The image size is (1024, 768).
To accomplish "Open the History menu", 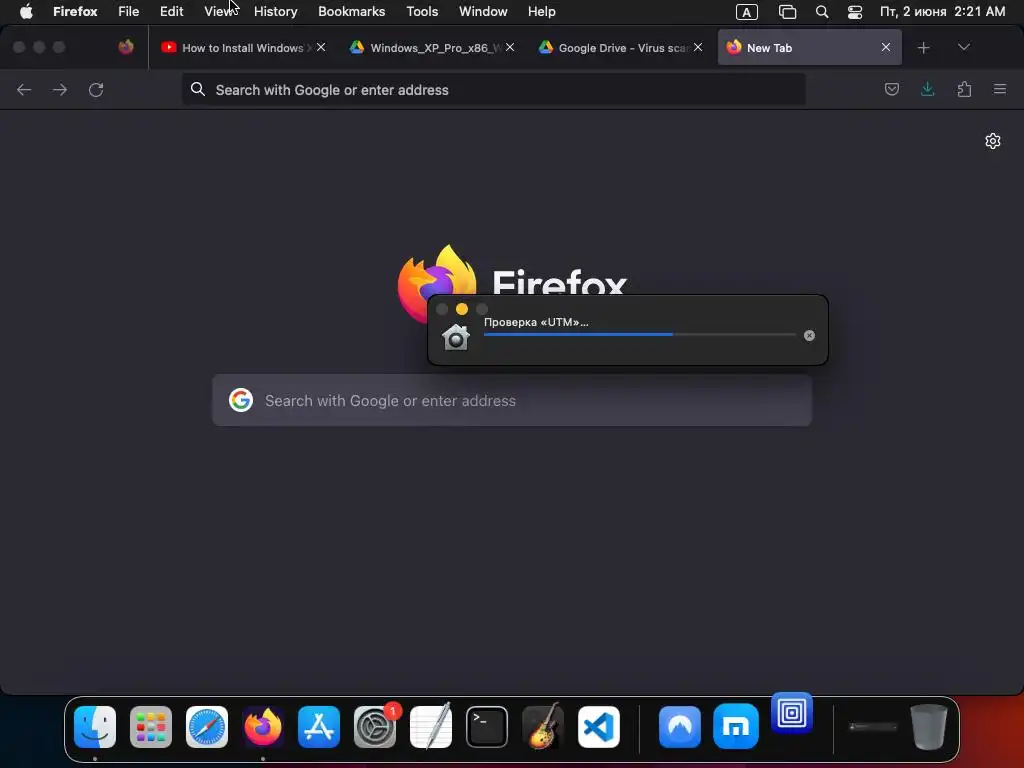I will pyautogui.click(x=276, y=12).
